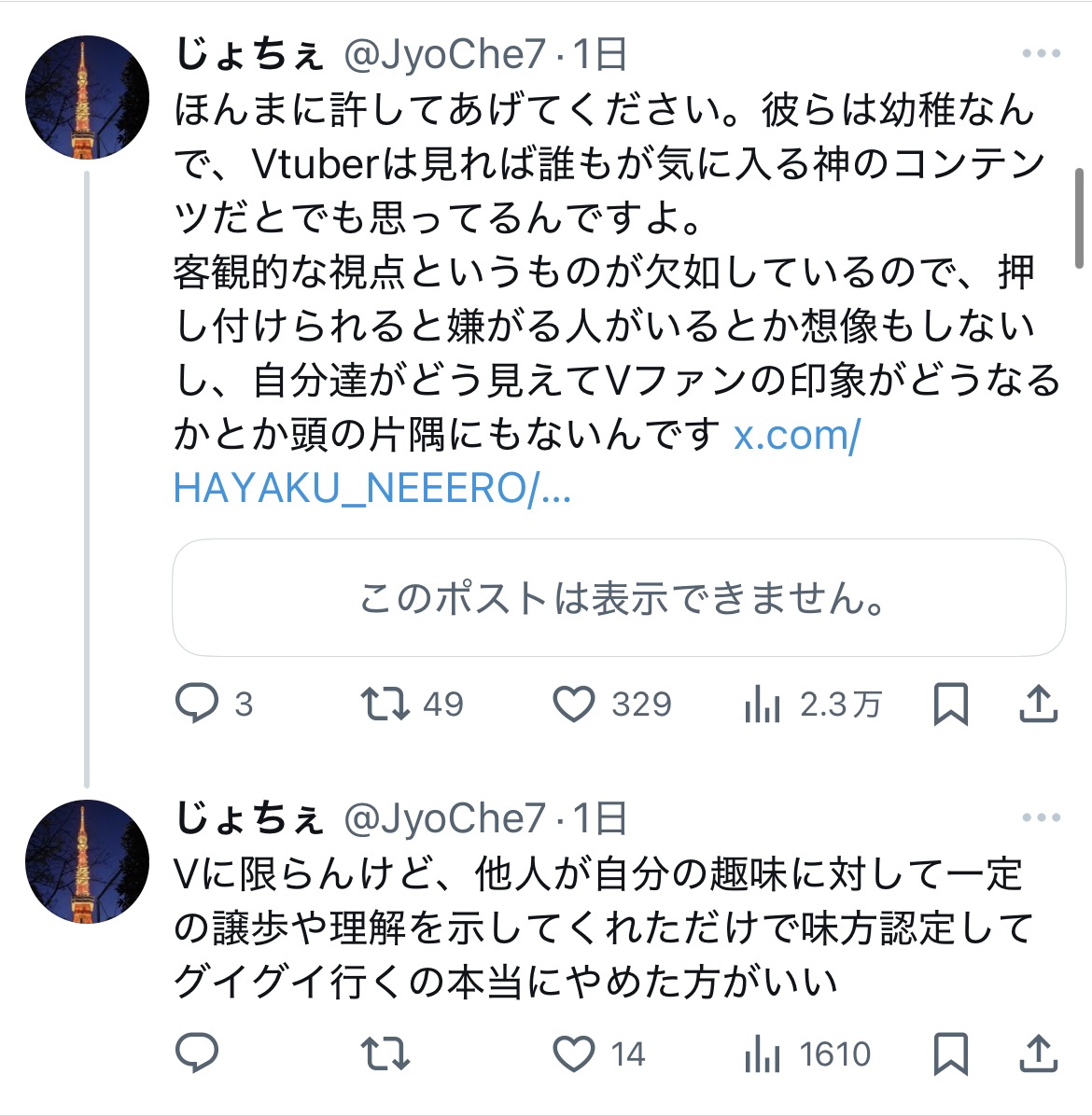Bookmark the first post
This screenshot has height=1116, width=1092.
950,704
